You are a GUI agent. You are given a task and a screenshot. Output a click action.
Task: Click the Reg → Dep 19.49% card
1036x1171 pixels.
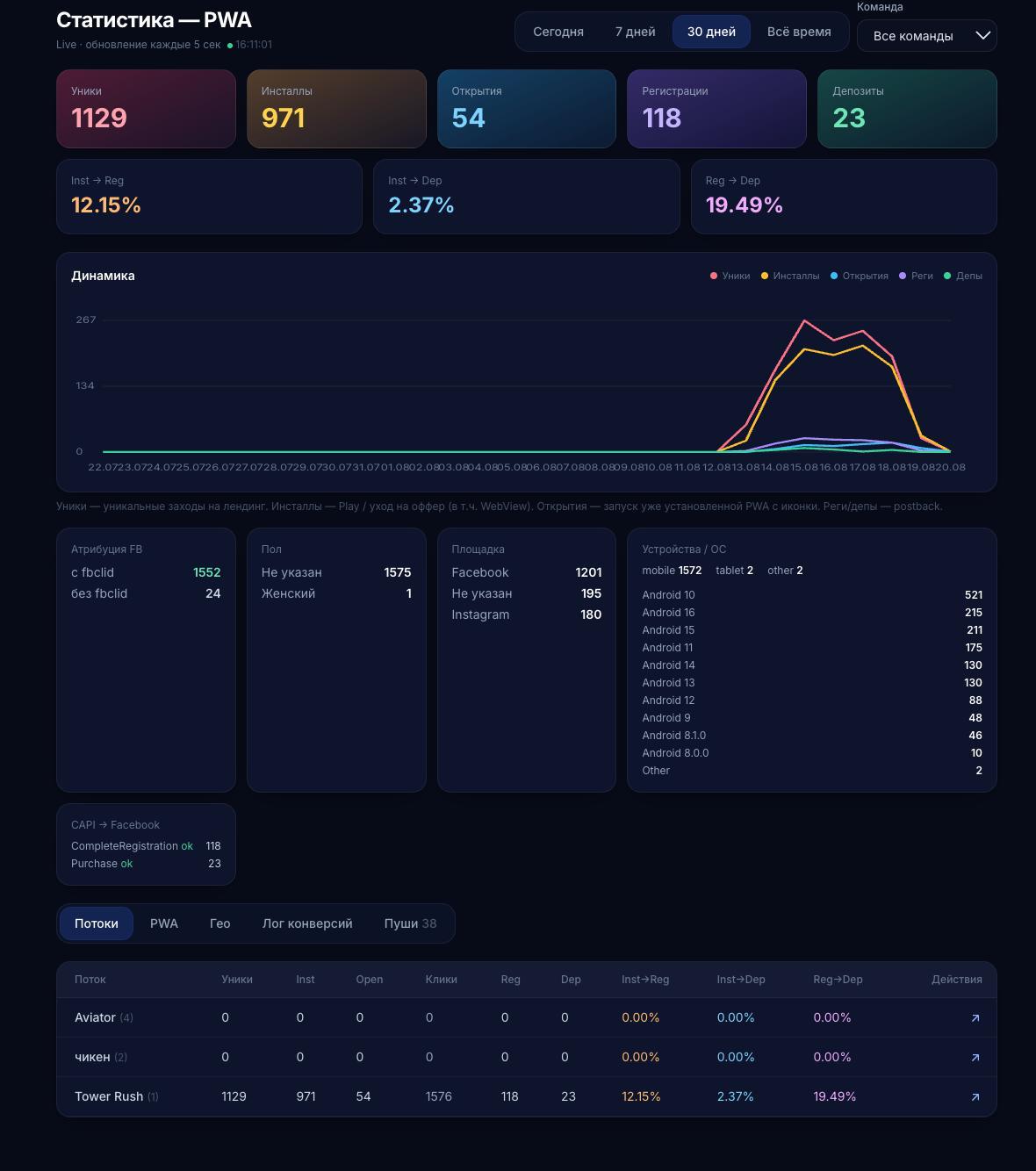click(x=844, y=197)
